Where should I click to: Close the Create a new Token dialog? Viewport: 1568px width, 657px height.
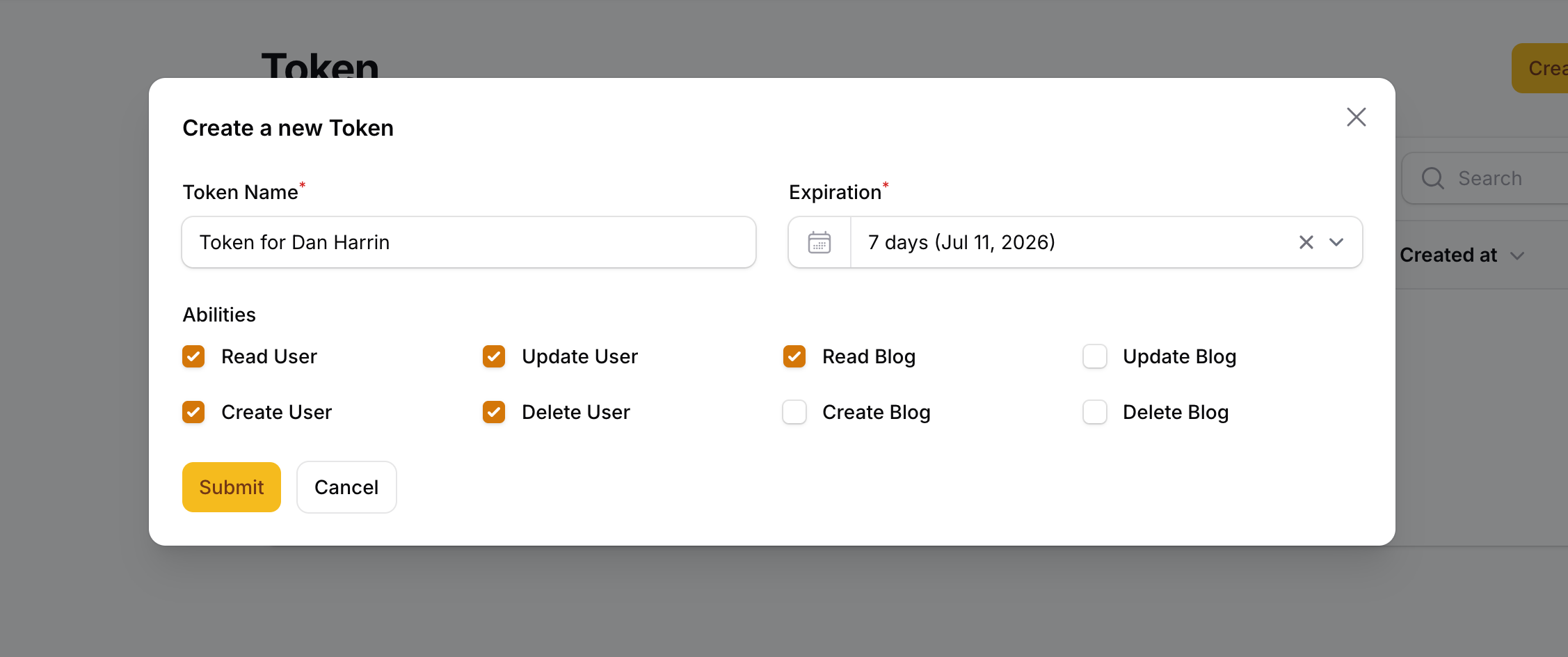(x=1356, y=117)
